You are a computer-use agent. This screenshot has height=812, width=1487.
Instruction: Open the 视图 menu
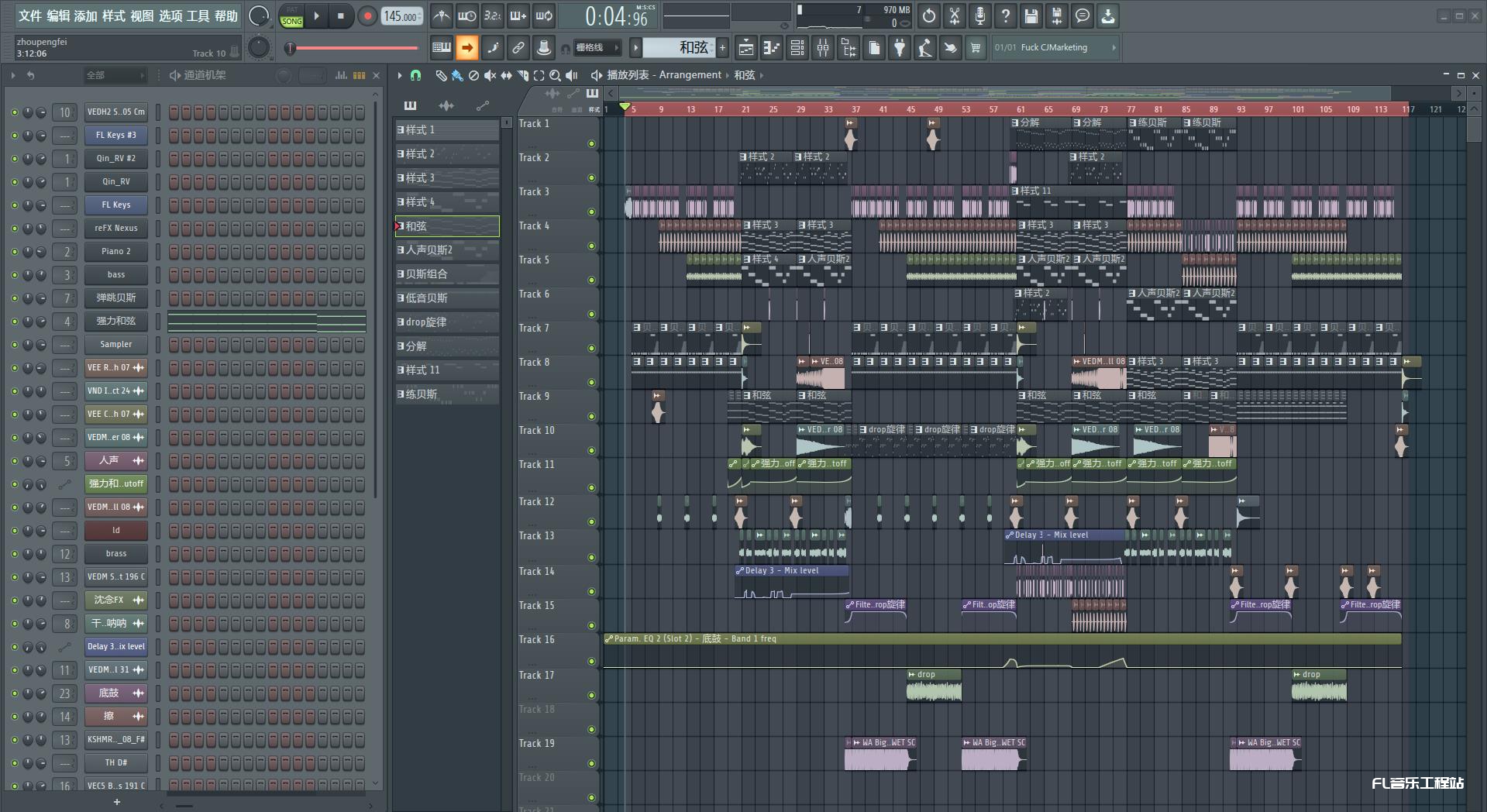[x=142, y=15]
